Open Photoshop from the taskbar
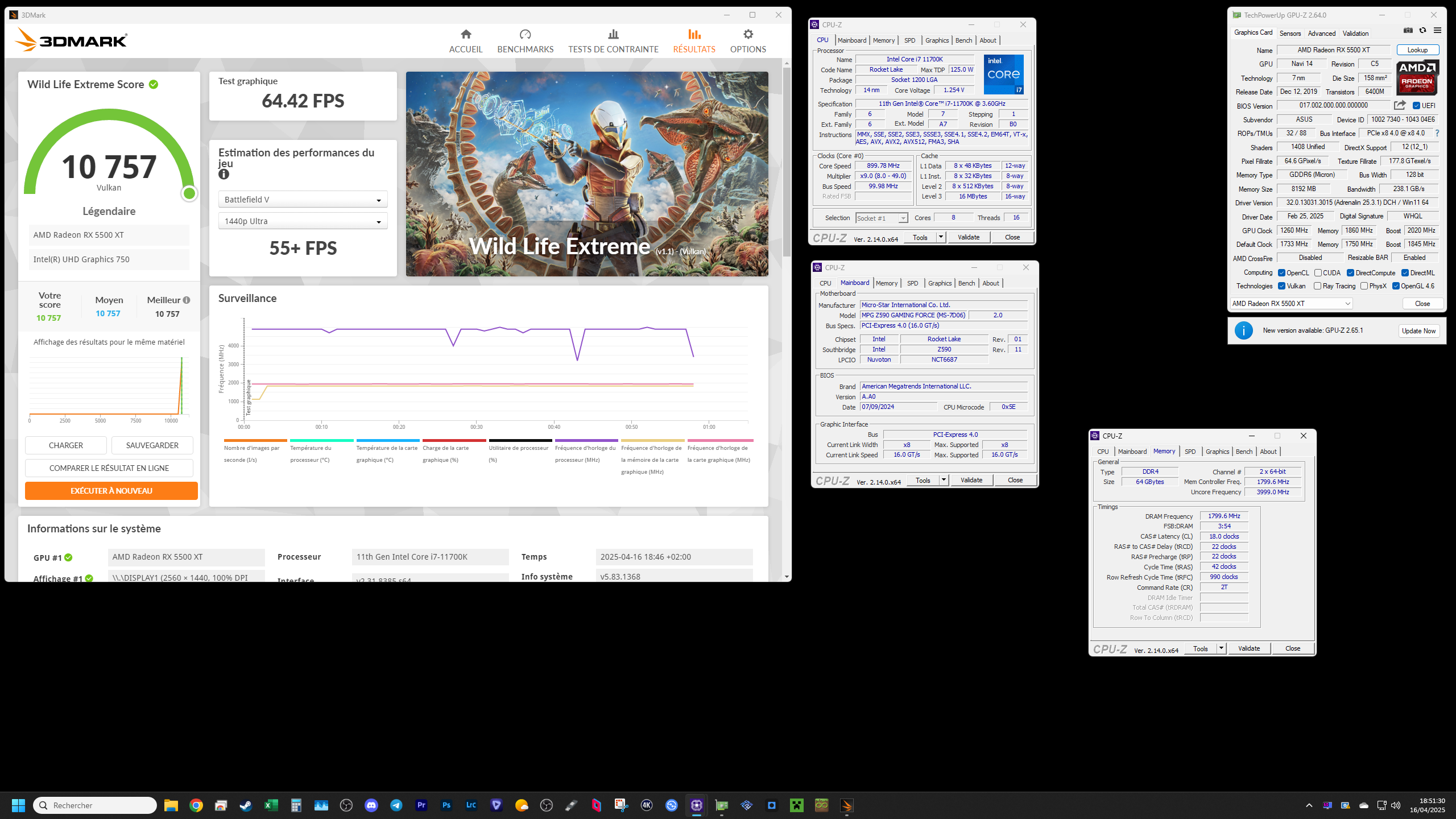 tap(446, 805)
